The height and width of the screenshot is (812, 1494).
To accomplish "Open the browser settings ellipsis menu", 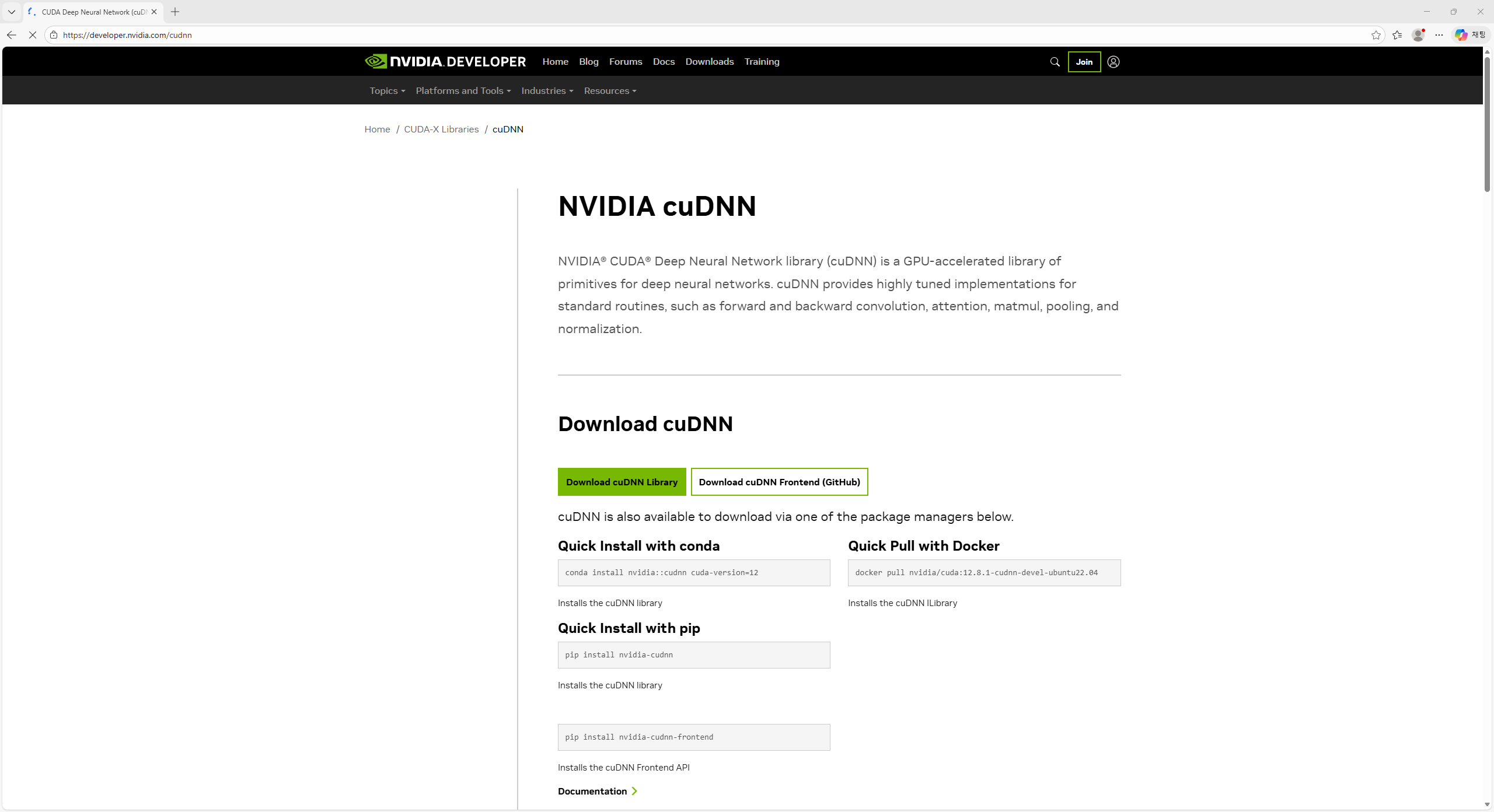I will [1439, 35].
